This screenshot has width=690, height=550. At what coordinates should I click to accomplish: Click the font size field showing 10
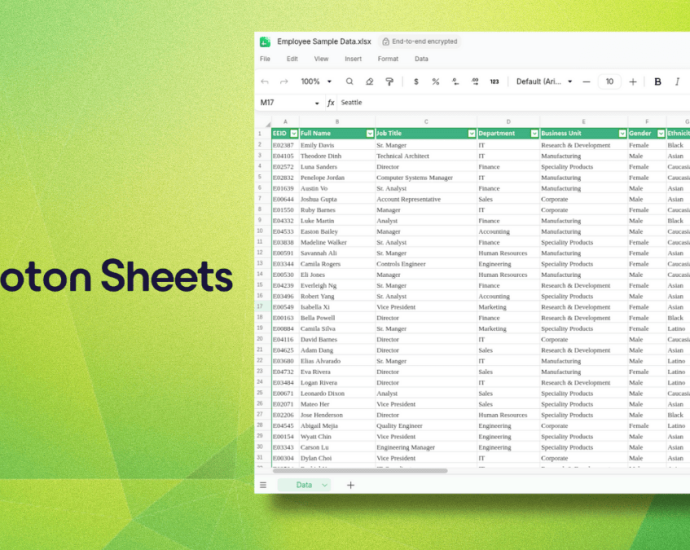point(609,81)
